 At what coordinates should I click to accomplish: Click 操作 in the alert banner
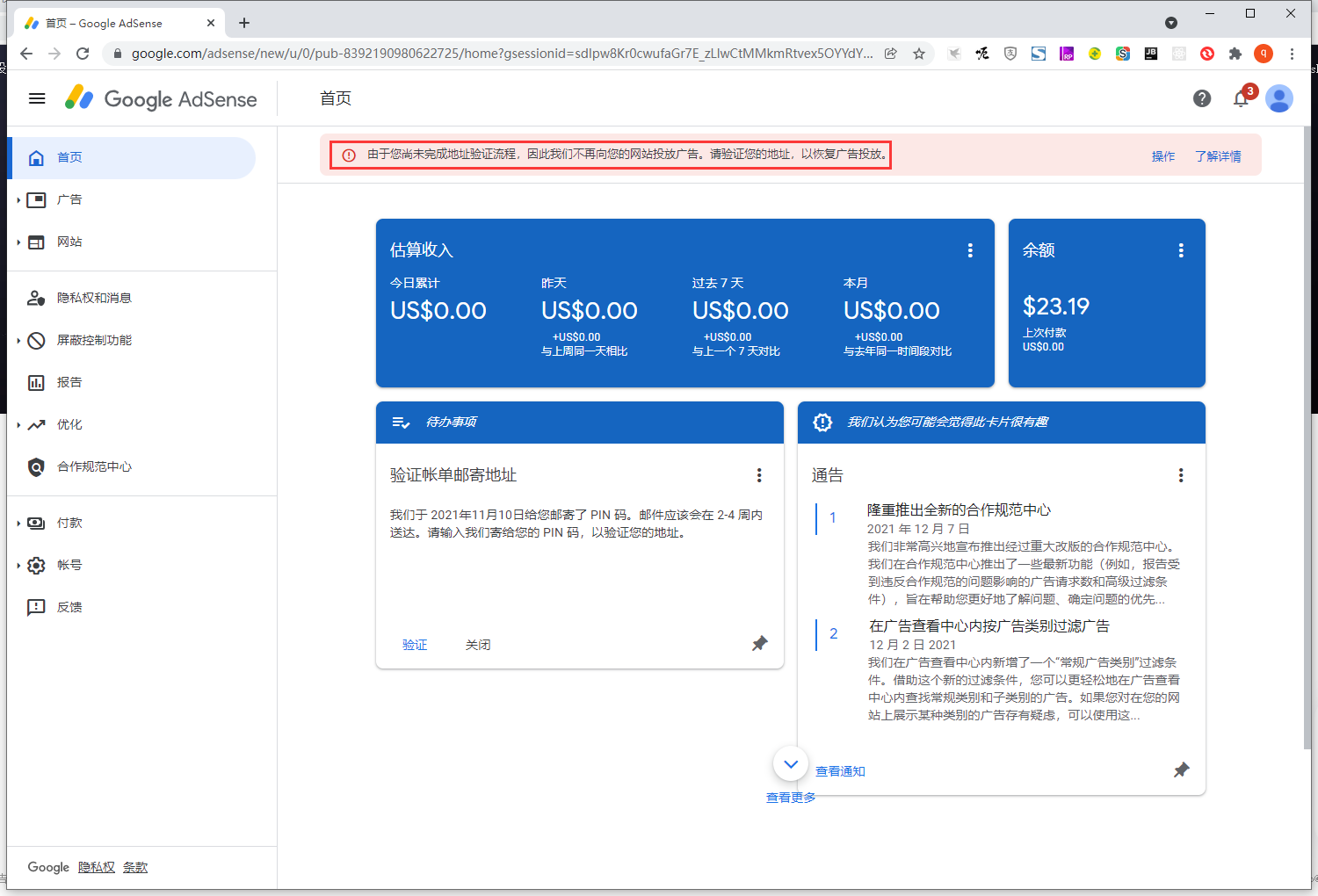tap(1163, 156)
